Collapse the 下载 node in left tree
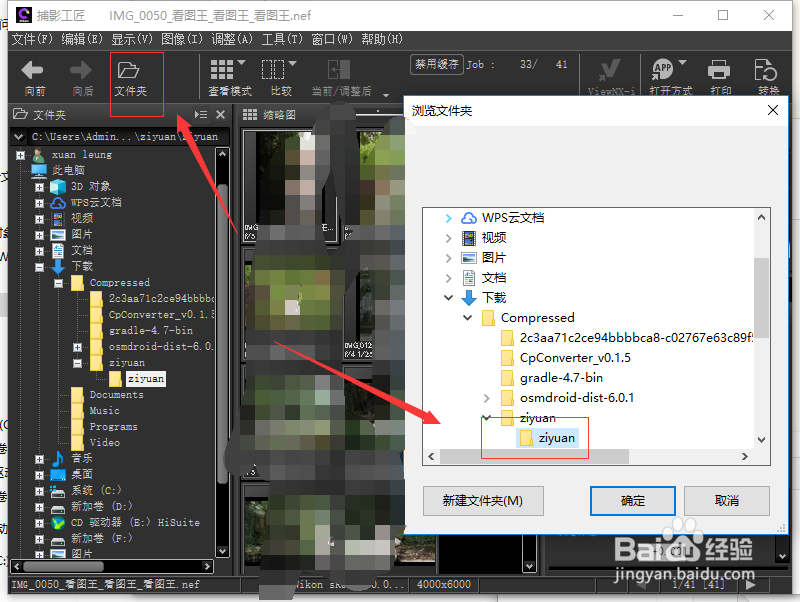 [39, 267]
